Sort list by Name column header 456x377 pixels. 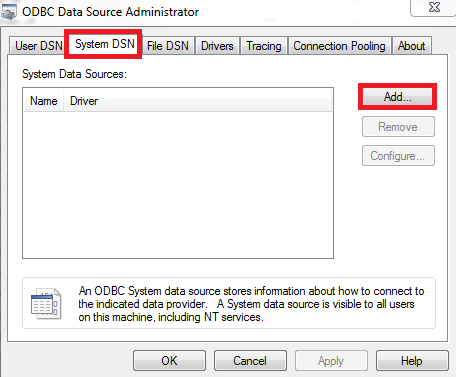pos(44,101)
